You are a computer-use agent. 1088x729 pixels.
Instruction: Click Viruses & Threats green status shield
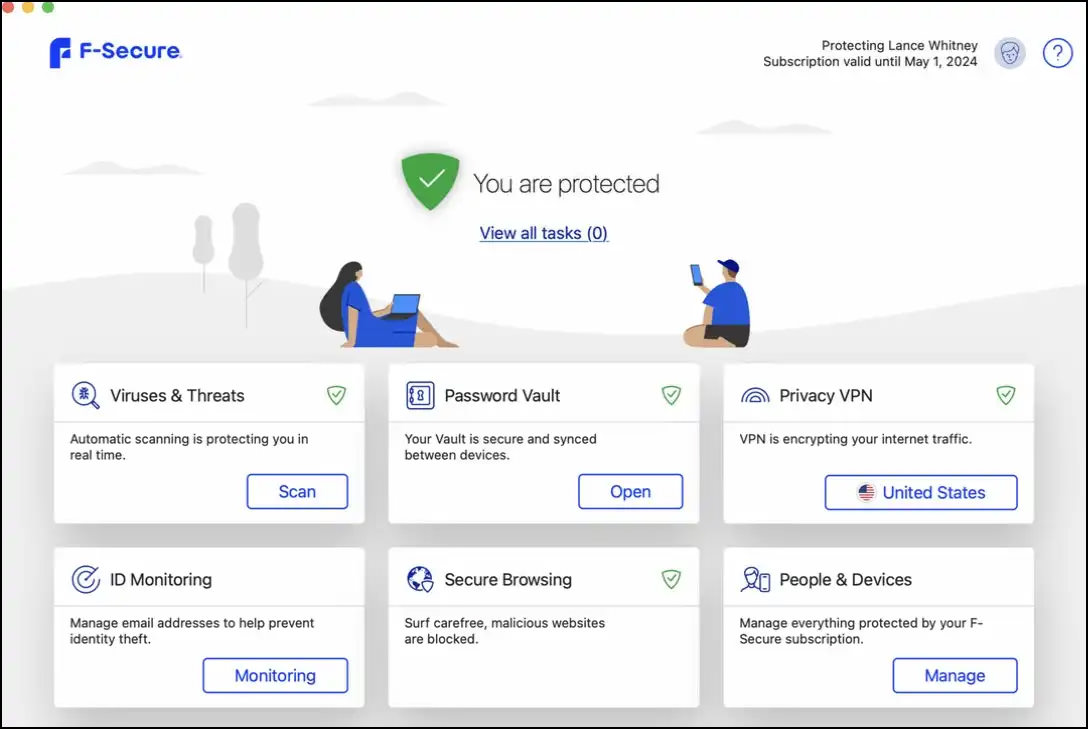[x=337, y=395]
